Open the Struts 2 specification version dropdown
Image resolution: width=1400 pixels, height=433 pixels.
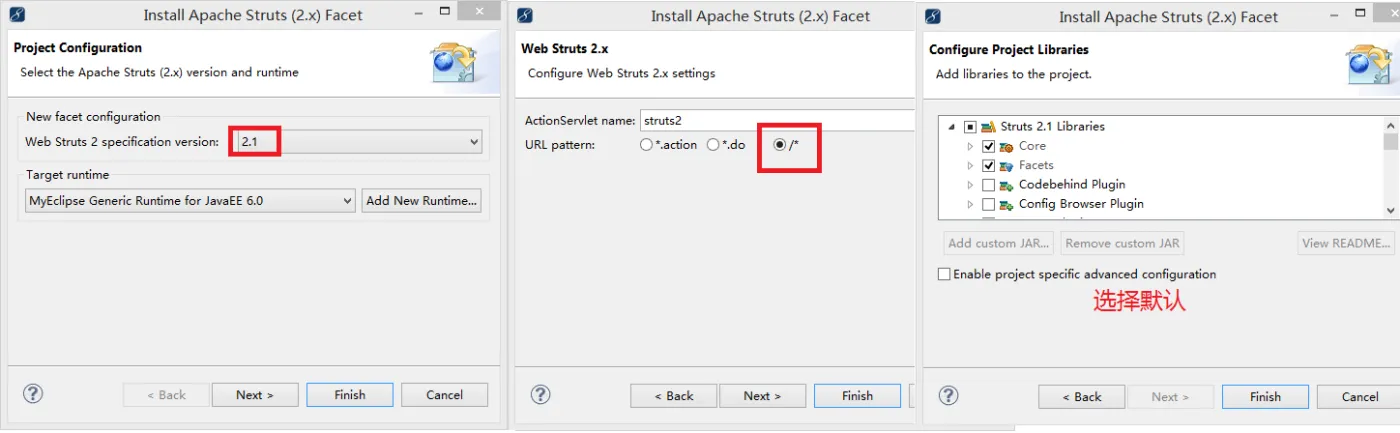click(x=474, y=142)
